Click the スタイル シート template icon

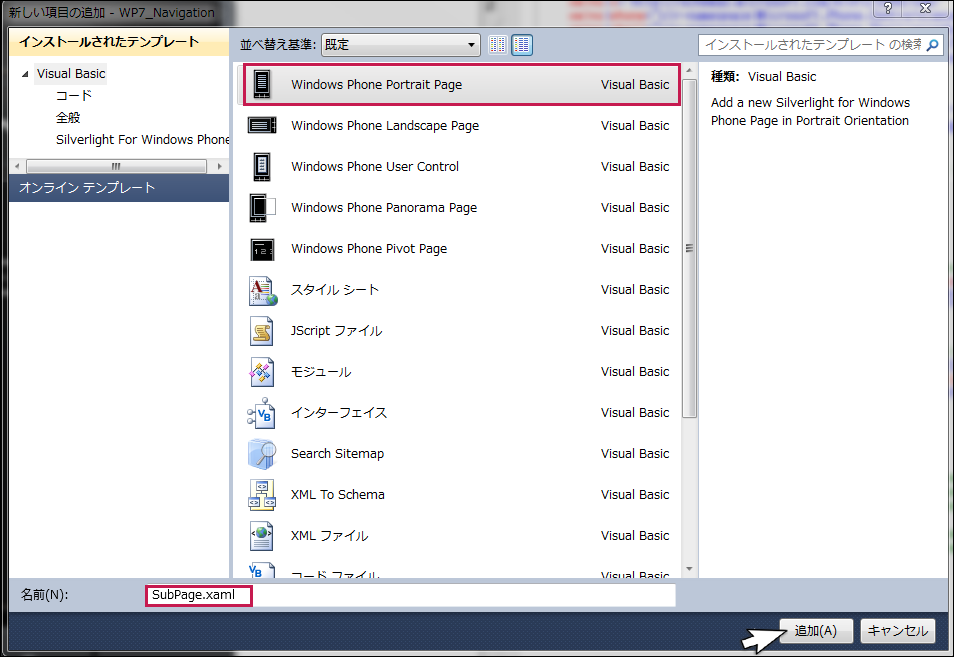[262, 290]
